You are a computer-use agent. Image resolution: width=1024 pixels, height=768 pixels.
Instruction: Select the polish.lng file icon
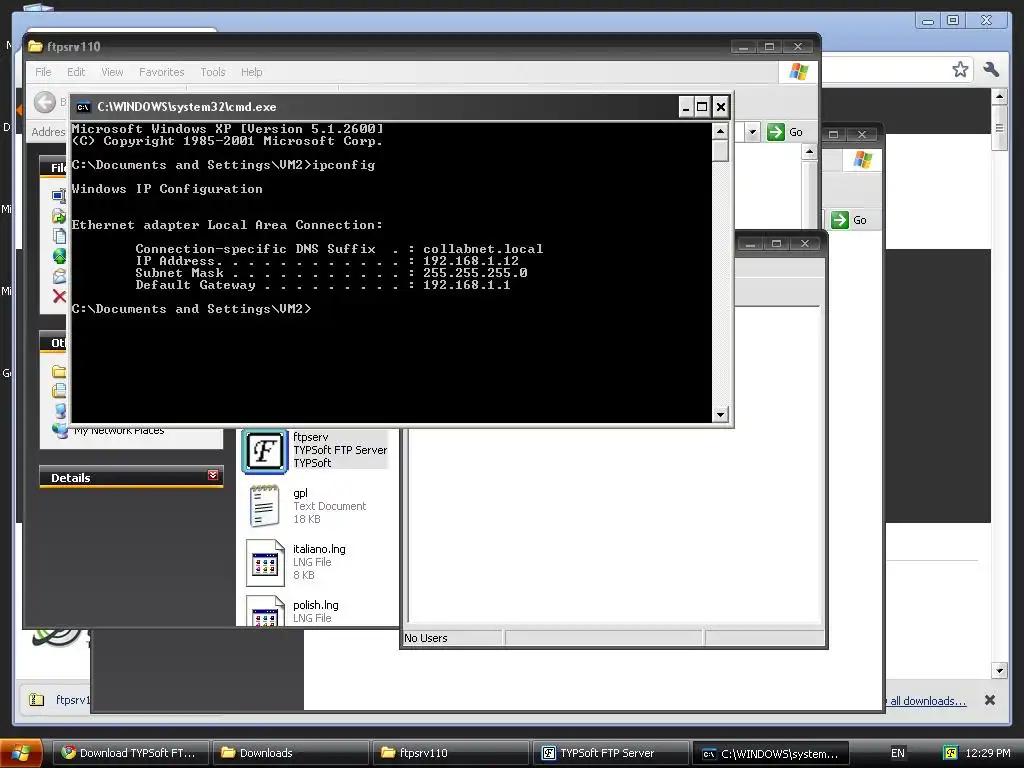point(264,611)
